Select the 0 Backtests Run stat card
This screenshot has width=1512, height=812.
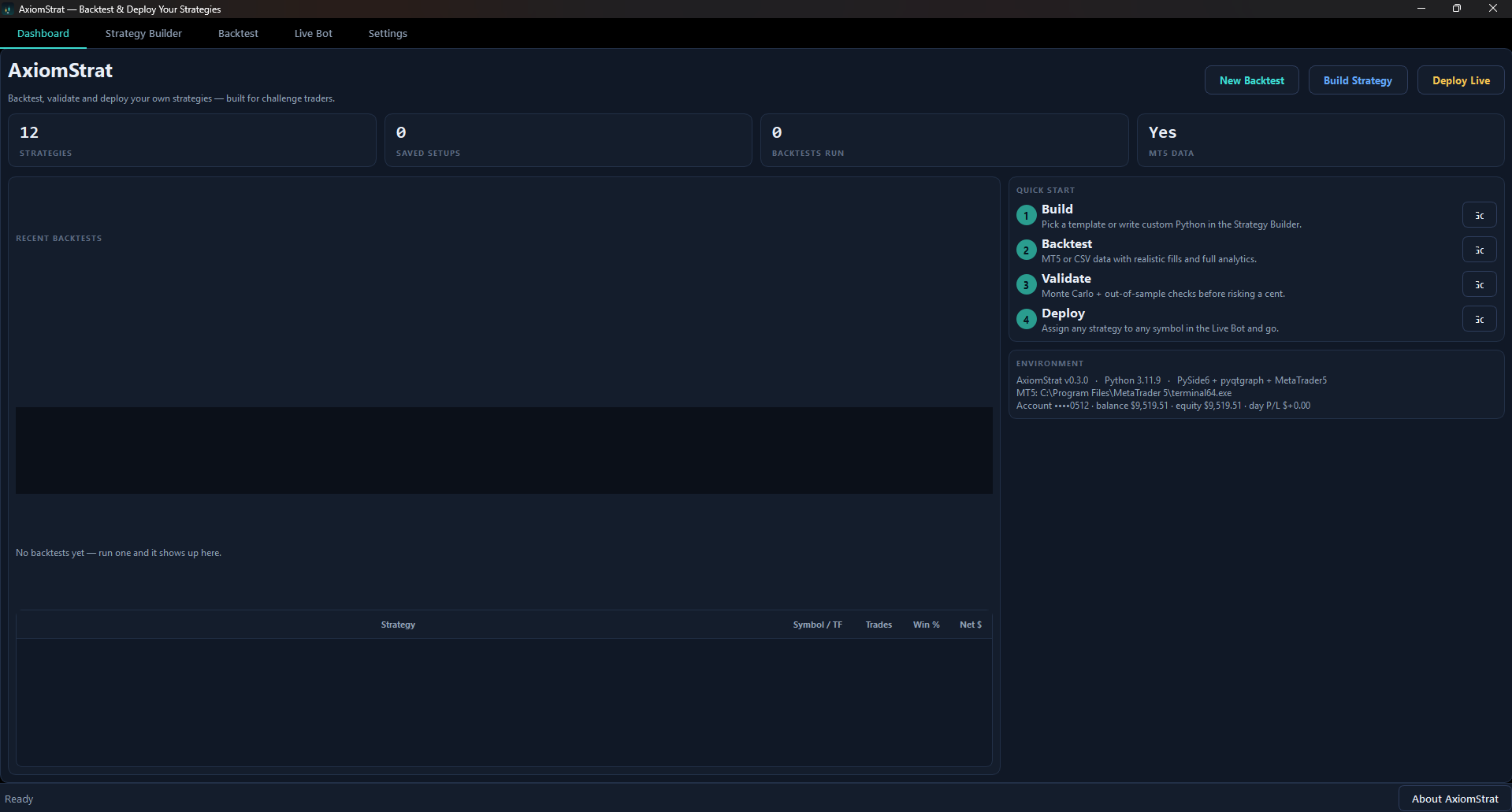tap(944, 140)
